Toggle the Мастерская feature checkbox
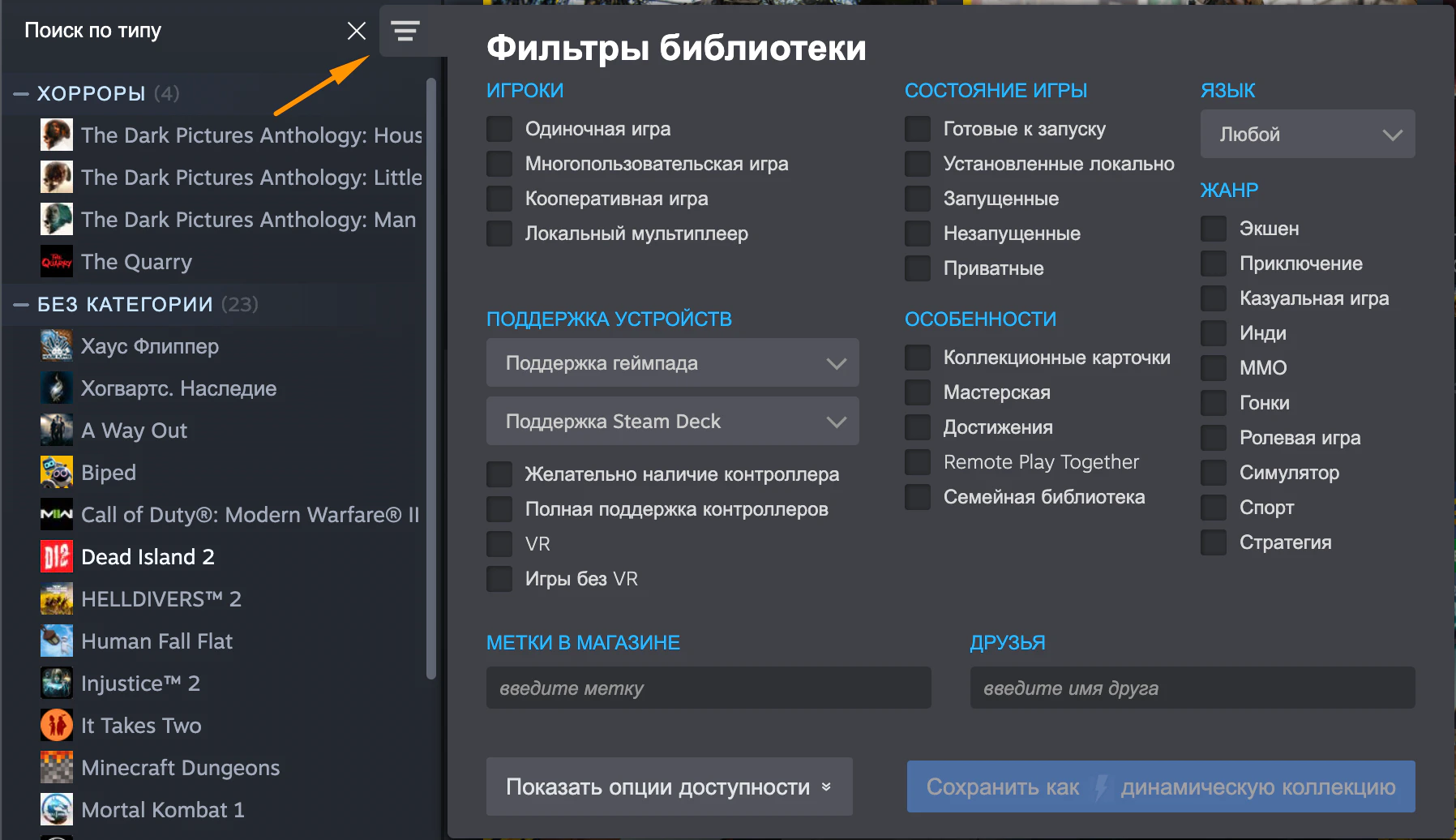This screenshot has height=840, width=1456. (918, 392)
